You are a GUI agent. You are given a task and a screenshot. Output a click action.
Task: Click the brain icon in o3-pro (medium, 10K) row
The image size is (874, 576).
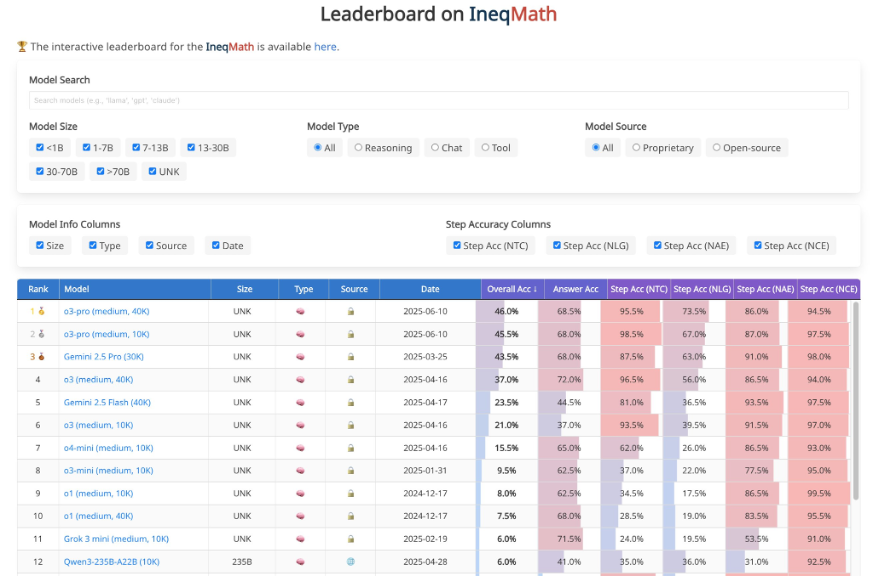(x=300, y=335)
